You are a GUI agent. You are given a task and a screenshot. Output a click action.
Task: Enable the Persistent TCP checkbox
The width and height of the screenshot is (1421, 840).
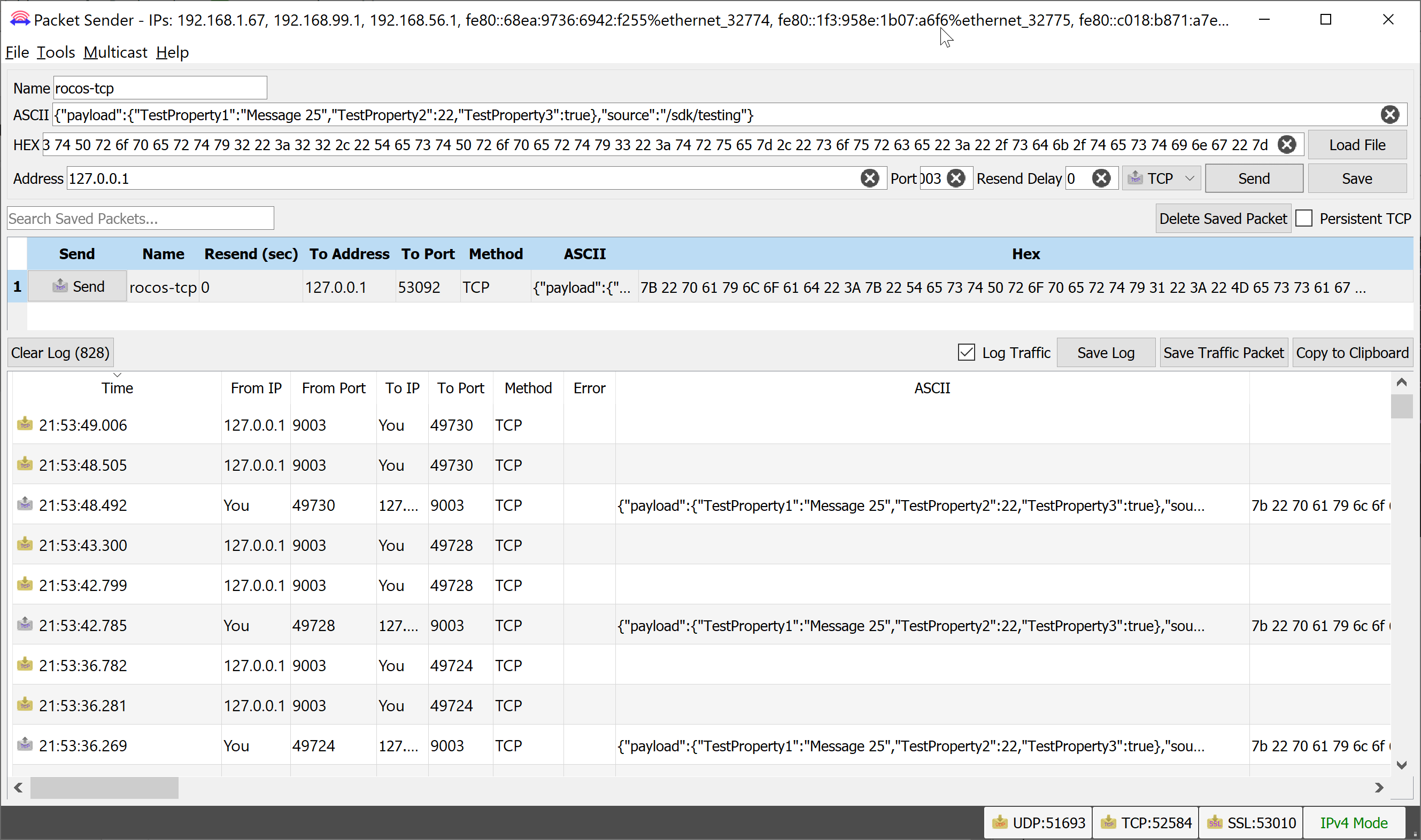[1304, 219]
